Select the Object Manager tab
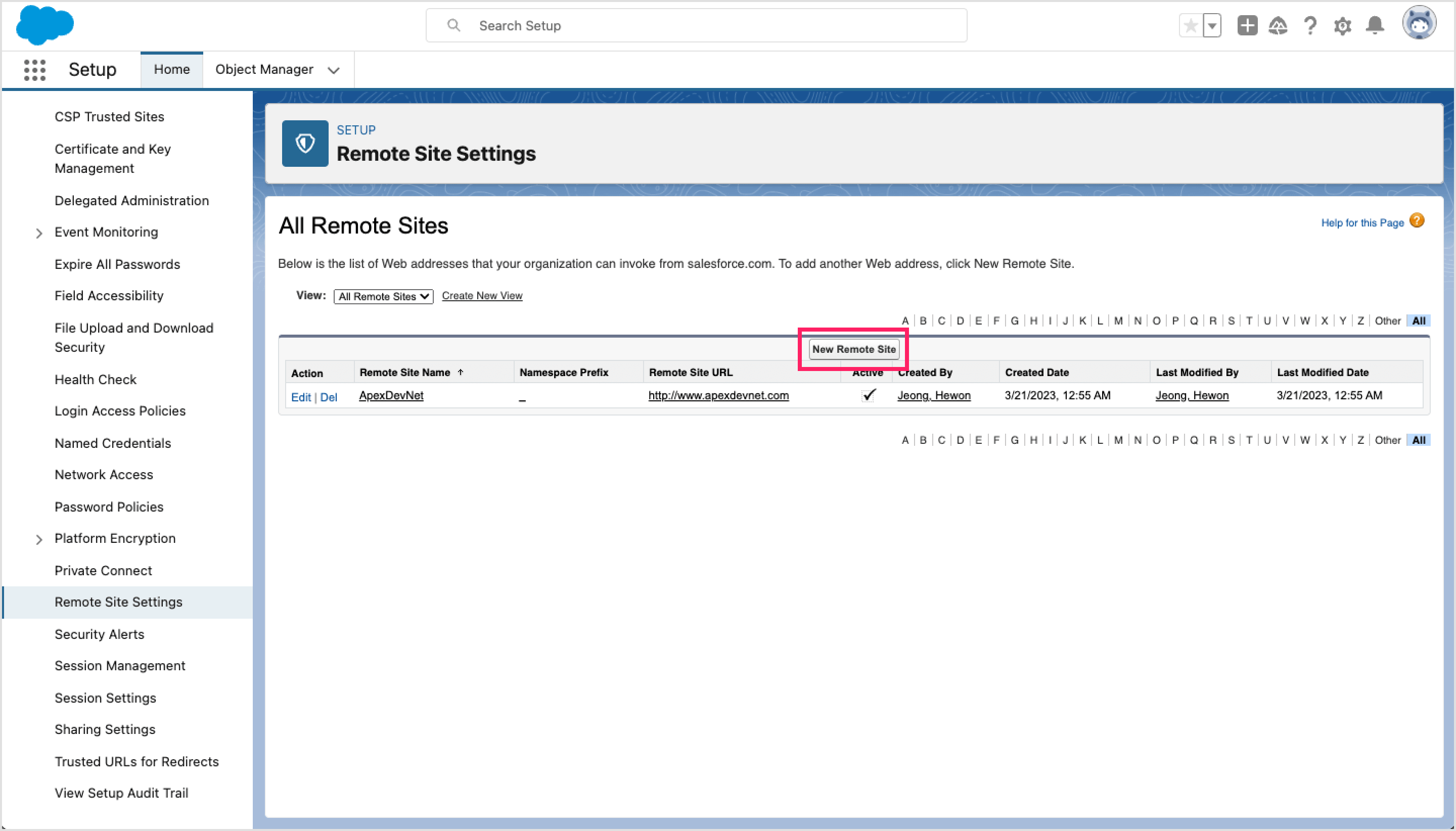 pos(264,69)
